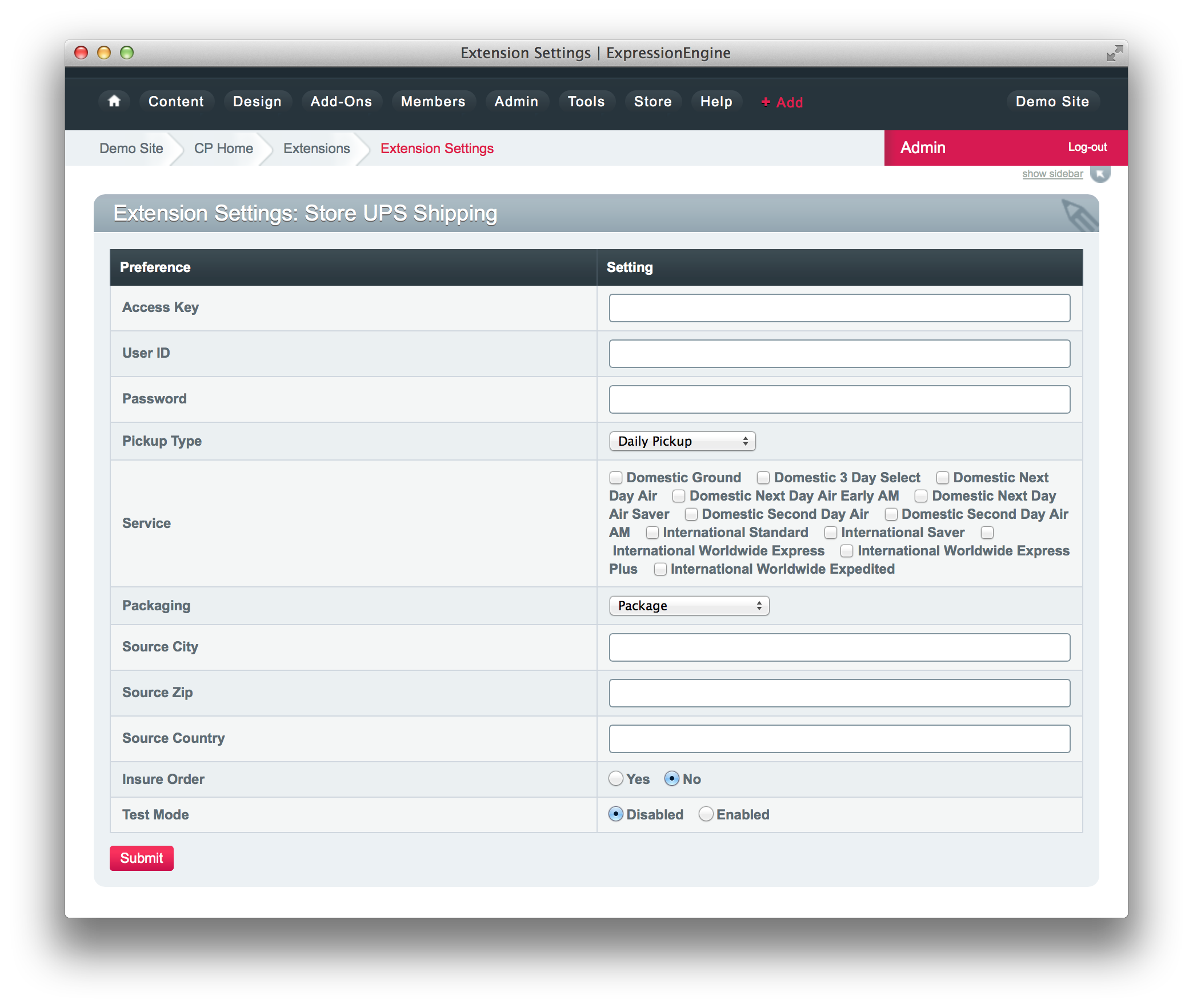The width and height of the screenshot is (1193, 1008).
Task: Set Test Mode to Disabled
Action: 616,814
